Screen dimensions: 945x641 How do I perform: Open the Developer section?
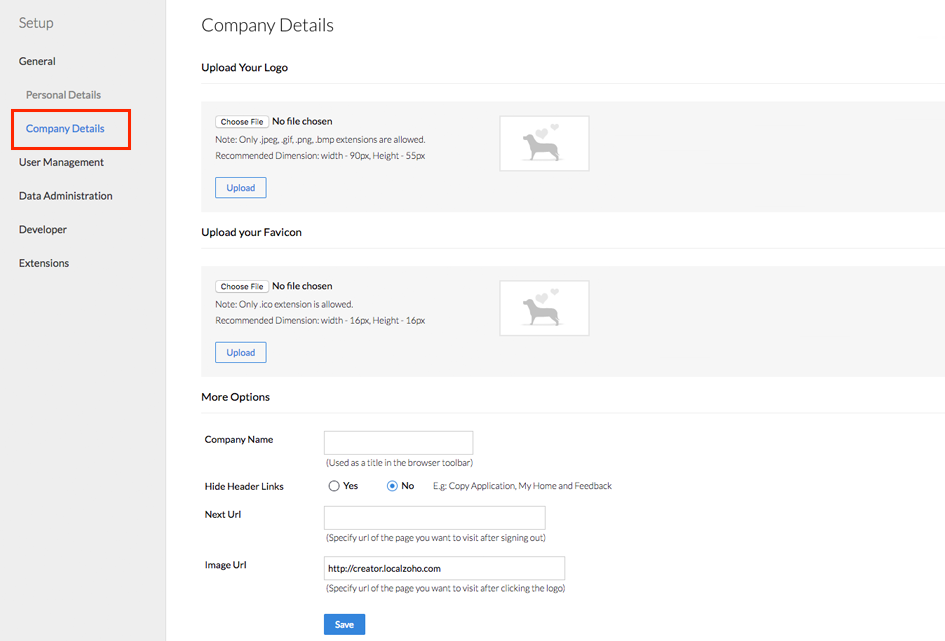43,230
